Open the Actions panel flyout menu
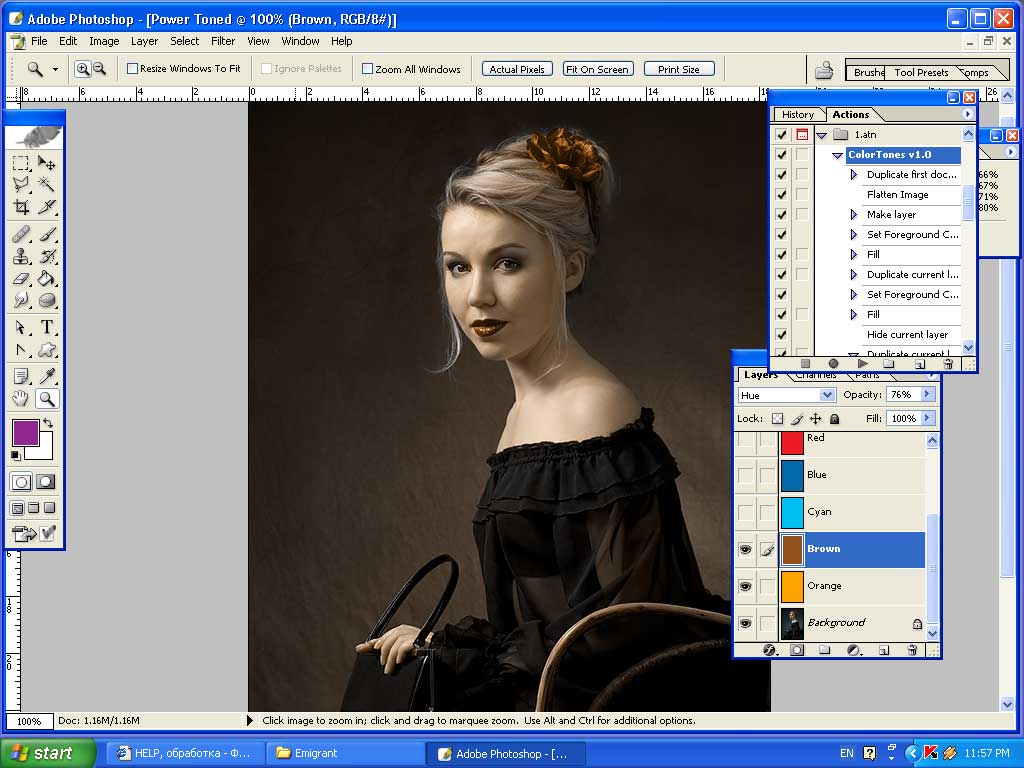Screen dimensions: 1024x768 tap(967, 114)
